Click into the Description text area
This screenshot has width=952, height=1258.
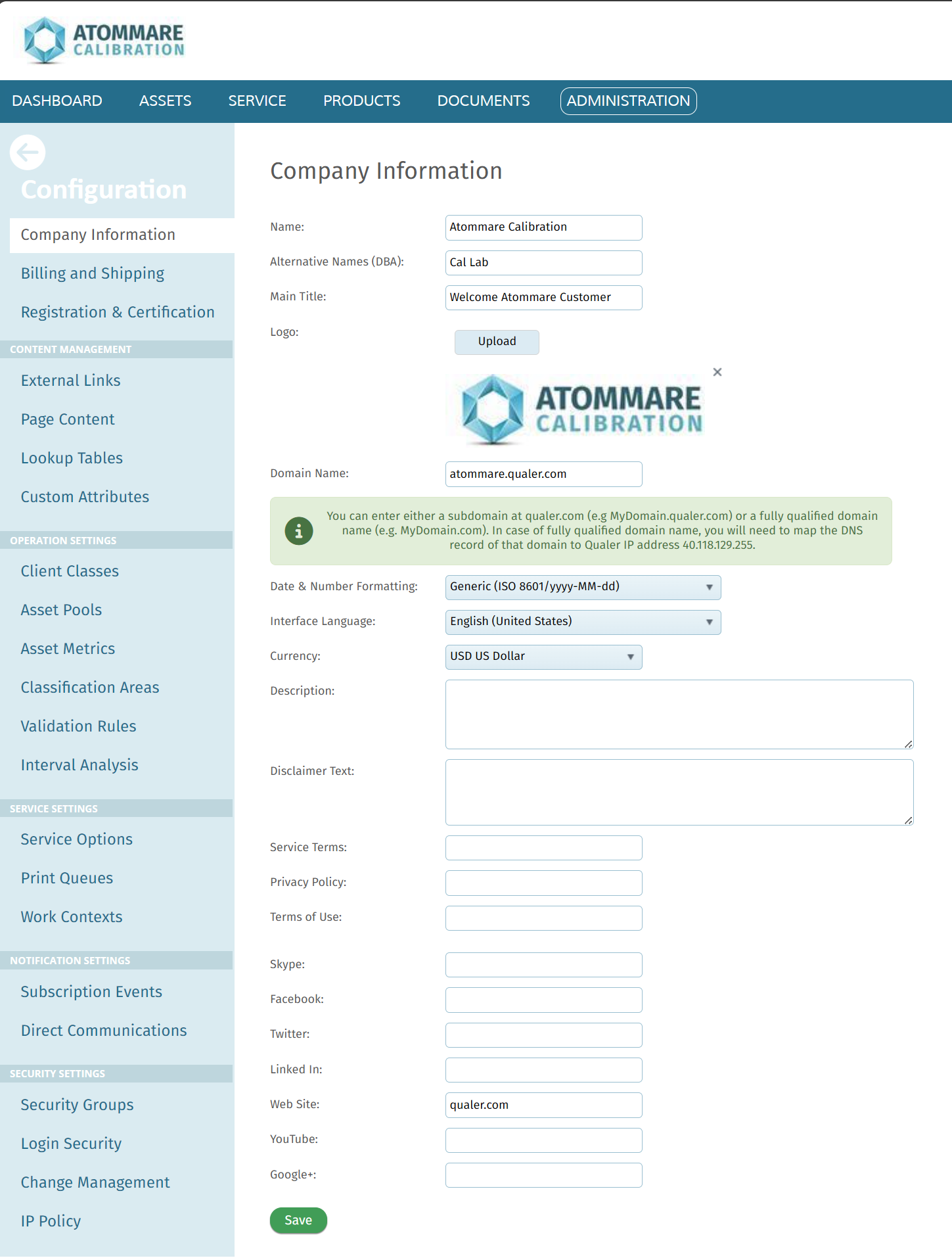coord(679,714)
